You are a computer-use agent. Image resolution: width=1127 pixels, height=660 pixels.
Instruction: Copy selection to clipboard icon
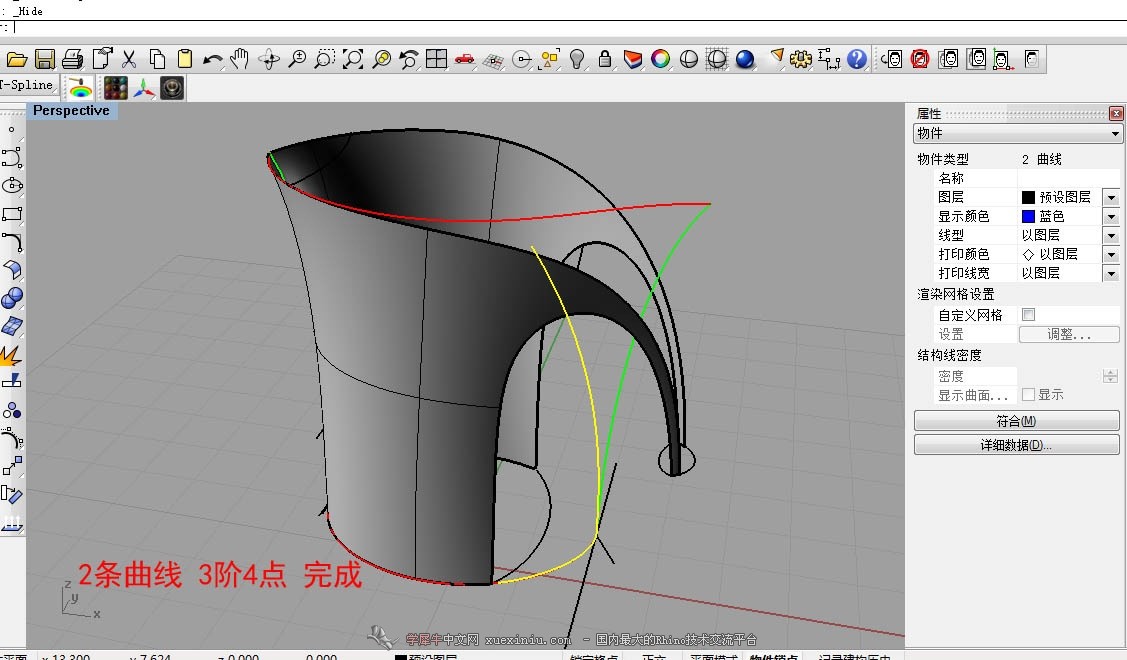157,59
